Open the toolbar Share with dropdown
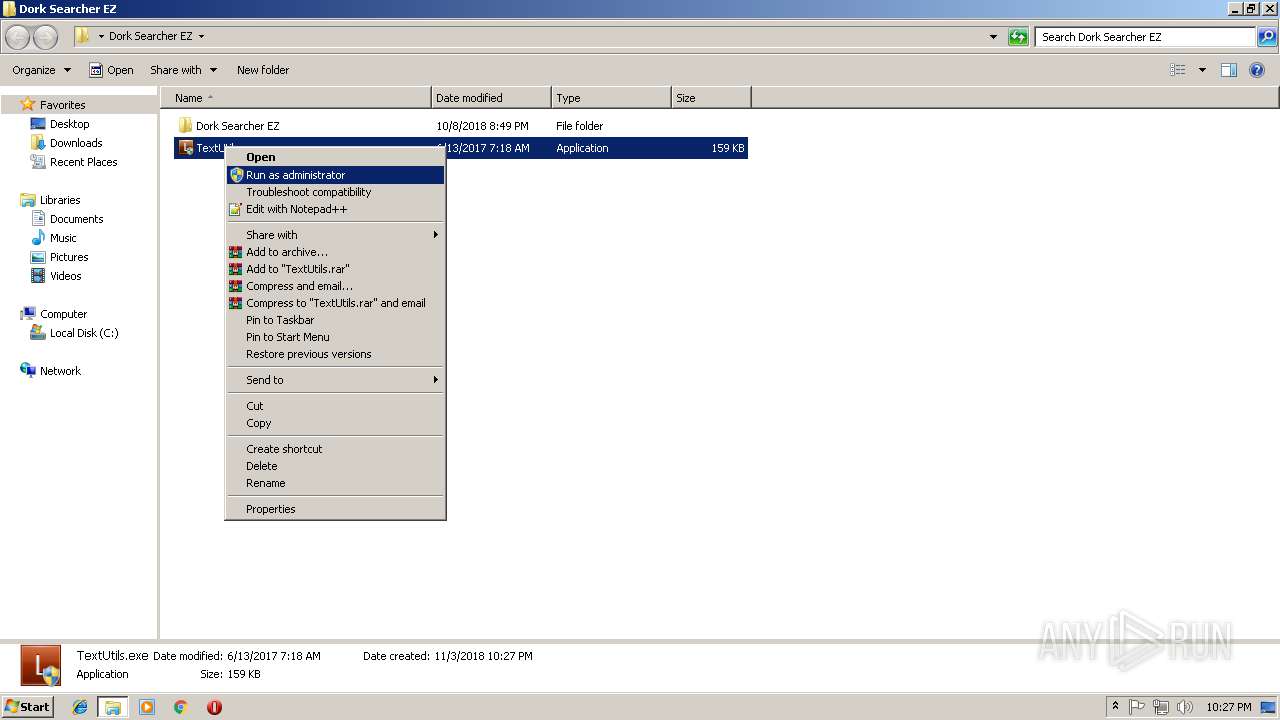Image resolution: width=1280 pixels, height=720 pixels. tap(183, 70)
